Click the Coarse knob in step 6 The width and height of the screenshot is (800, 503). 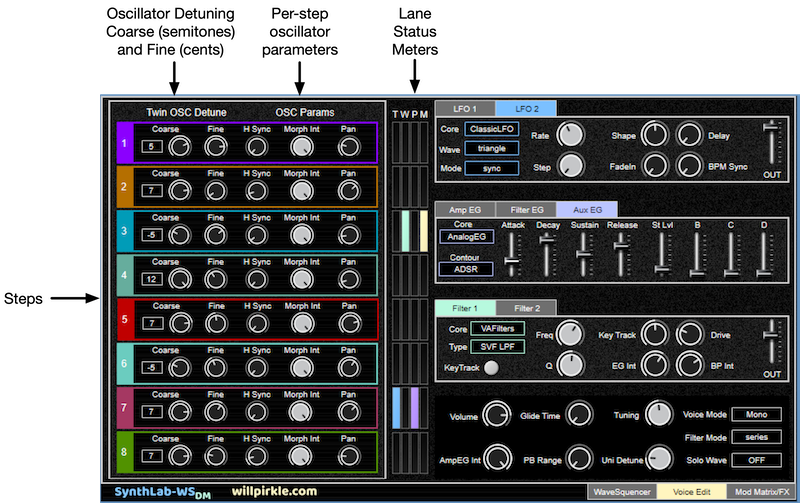180,368
